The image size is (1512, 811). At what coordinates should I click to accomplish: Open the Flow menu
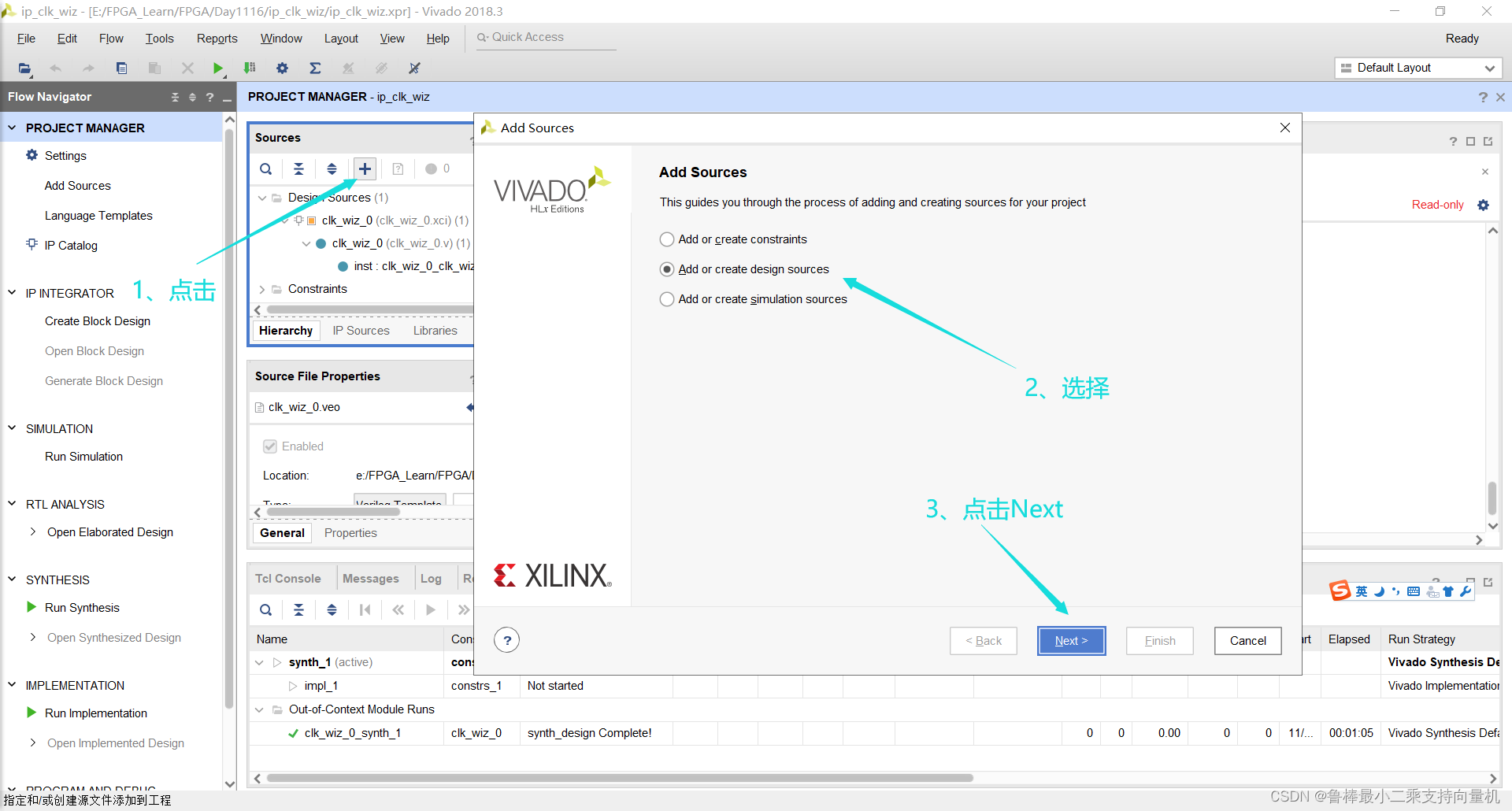(x=111, y=39)
